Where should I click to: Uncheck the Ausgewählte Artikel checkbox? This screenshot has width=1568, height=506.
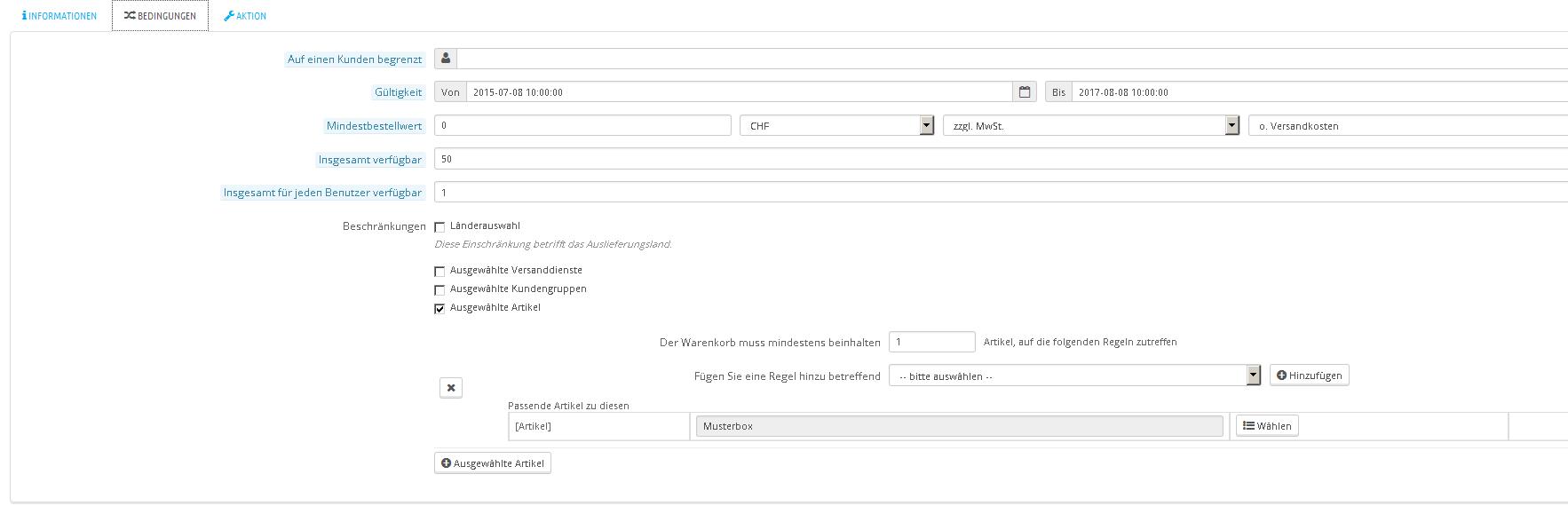(440, 309)
